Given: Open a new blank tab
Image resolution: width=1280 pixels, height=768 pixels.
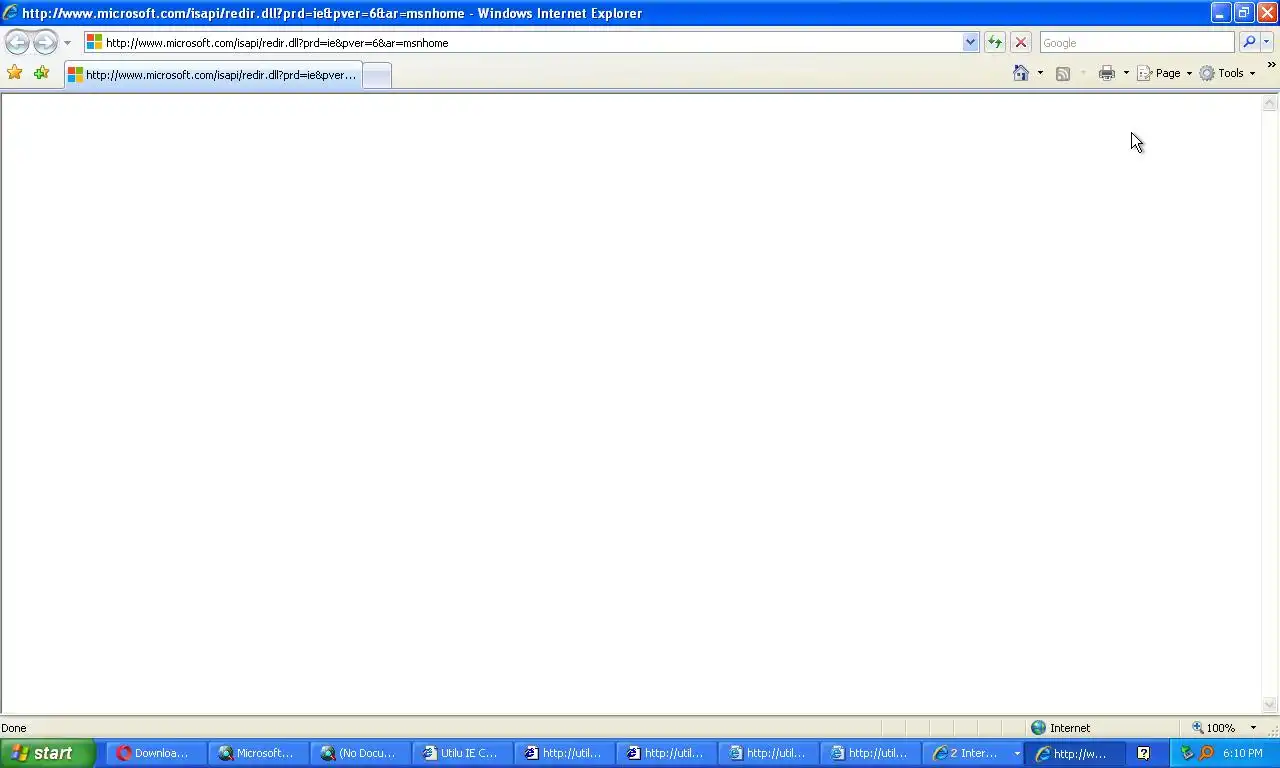Looking at the screenshot, I should (x=376, y=75).
